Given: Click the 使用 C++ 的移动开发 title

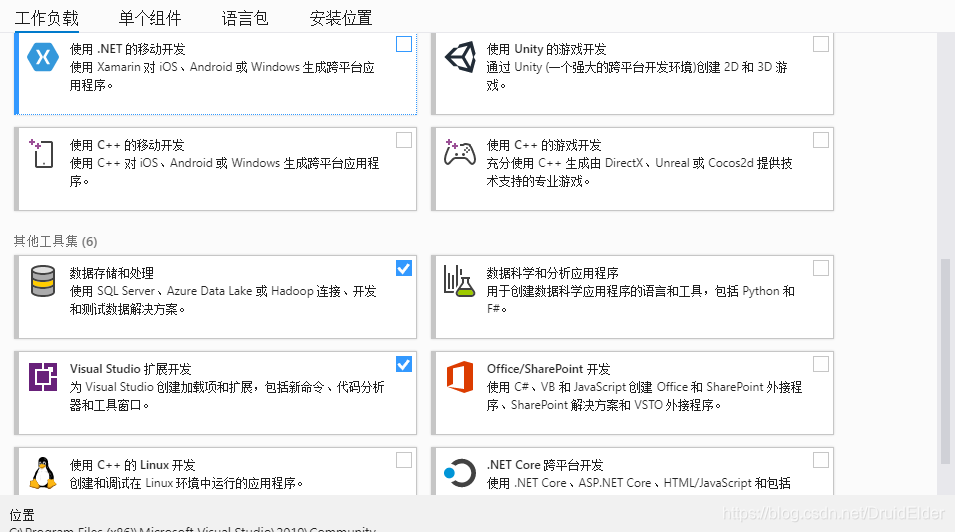Looking at the screenshot, I should [127, 145].
